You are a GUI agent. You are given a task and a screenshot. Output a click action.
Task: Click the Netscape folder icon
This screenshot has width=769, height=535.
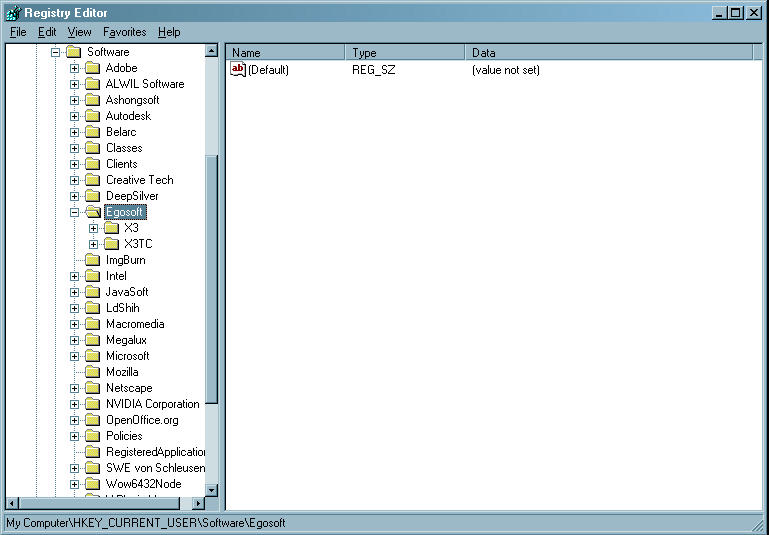pyautogui.click(x=93, y=388)
